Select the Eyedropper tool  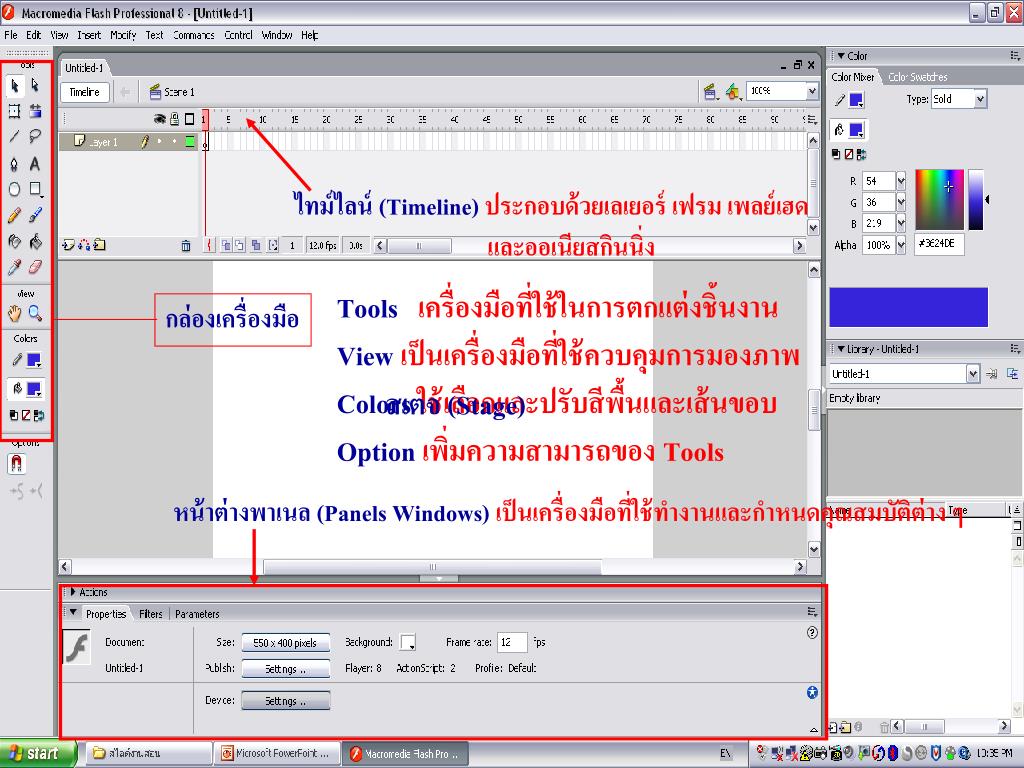pos(14,267)
